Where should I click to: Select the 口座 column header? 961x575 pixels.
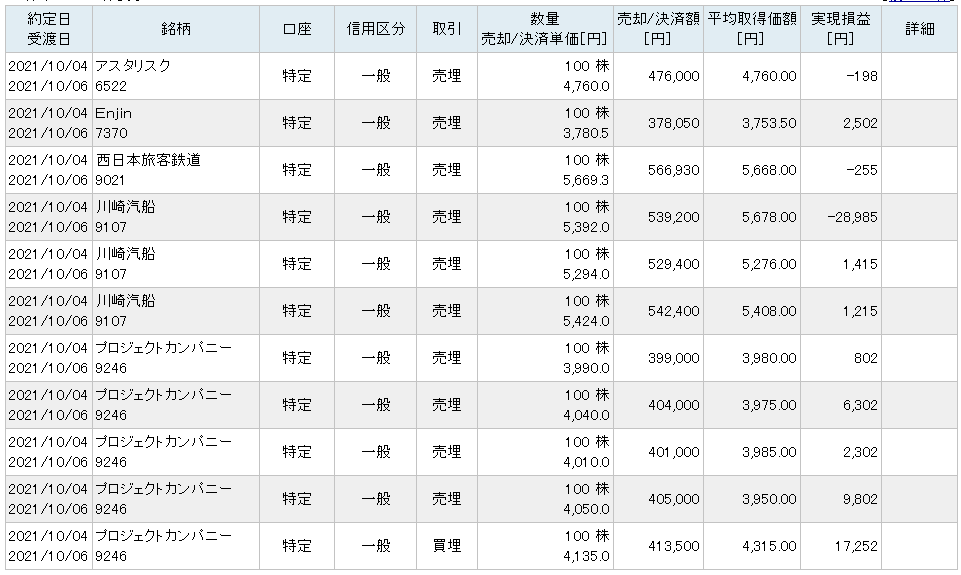tap(297, 29)
